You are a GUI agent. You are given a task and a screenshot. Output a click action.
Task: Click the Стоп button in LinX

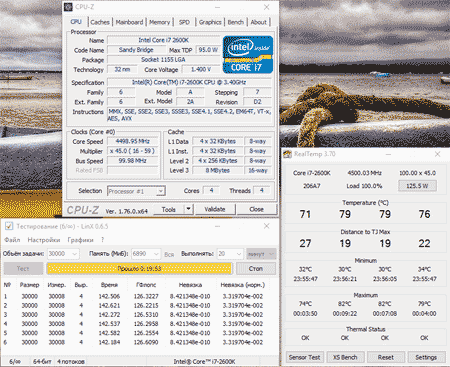[x=256, y=269]
